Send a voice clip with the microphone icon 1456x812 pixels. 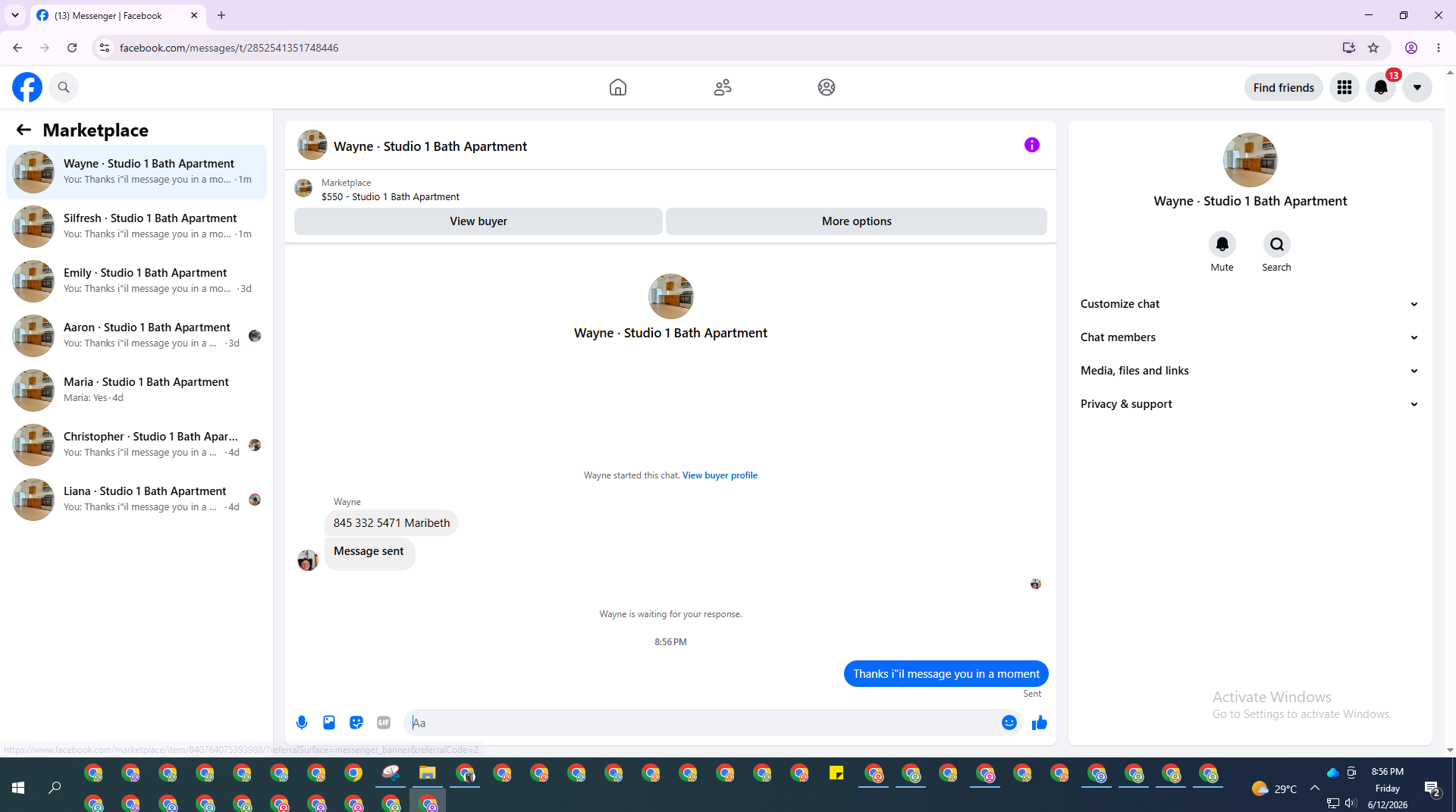click(x=302, y=723)
